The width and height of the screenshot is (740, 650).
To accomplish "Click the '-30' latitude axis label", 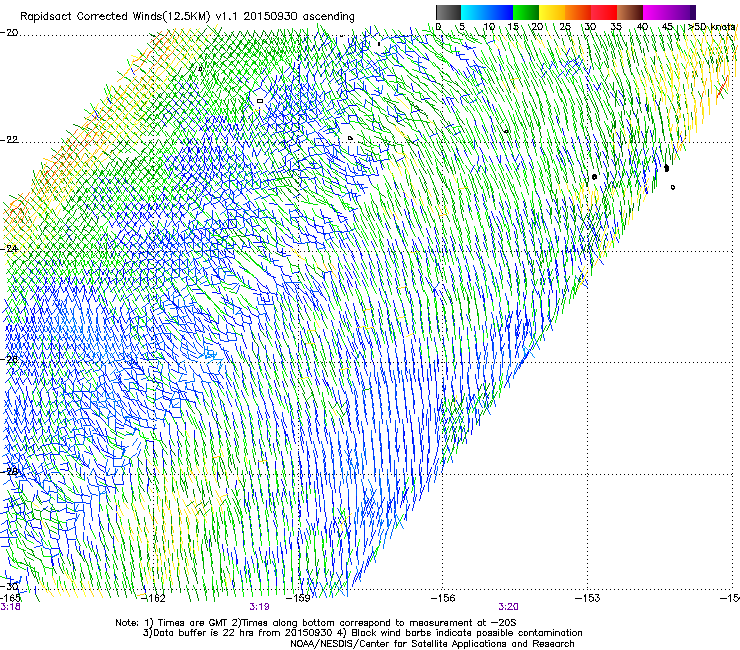I will tap(9, 586).
